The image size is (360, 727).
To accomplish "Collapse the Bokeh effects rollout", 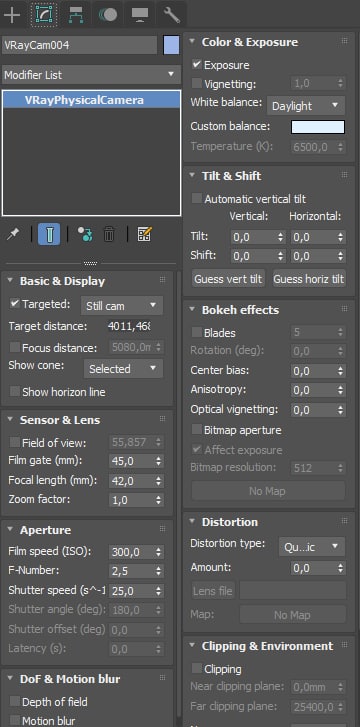I will pos(192,310).
